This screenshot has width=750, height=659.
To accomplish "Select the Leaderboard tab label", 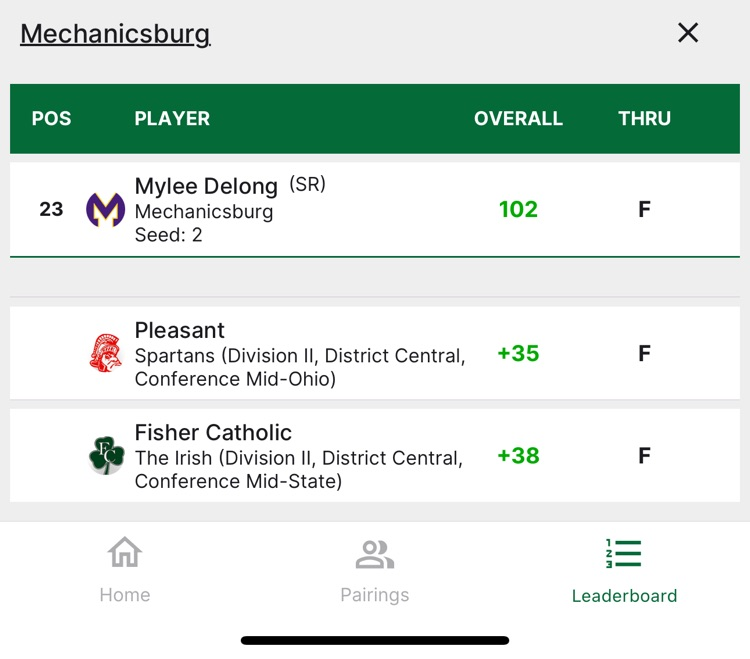I will coord(624,596).
